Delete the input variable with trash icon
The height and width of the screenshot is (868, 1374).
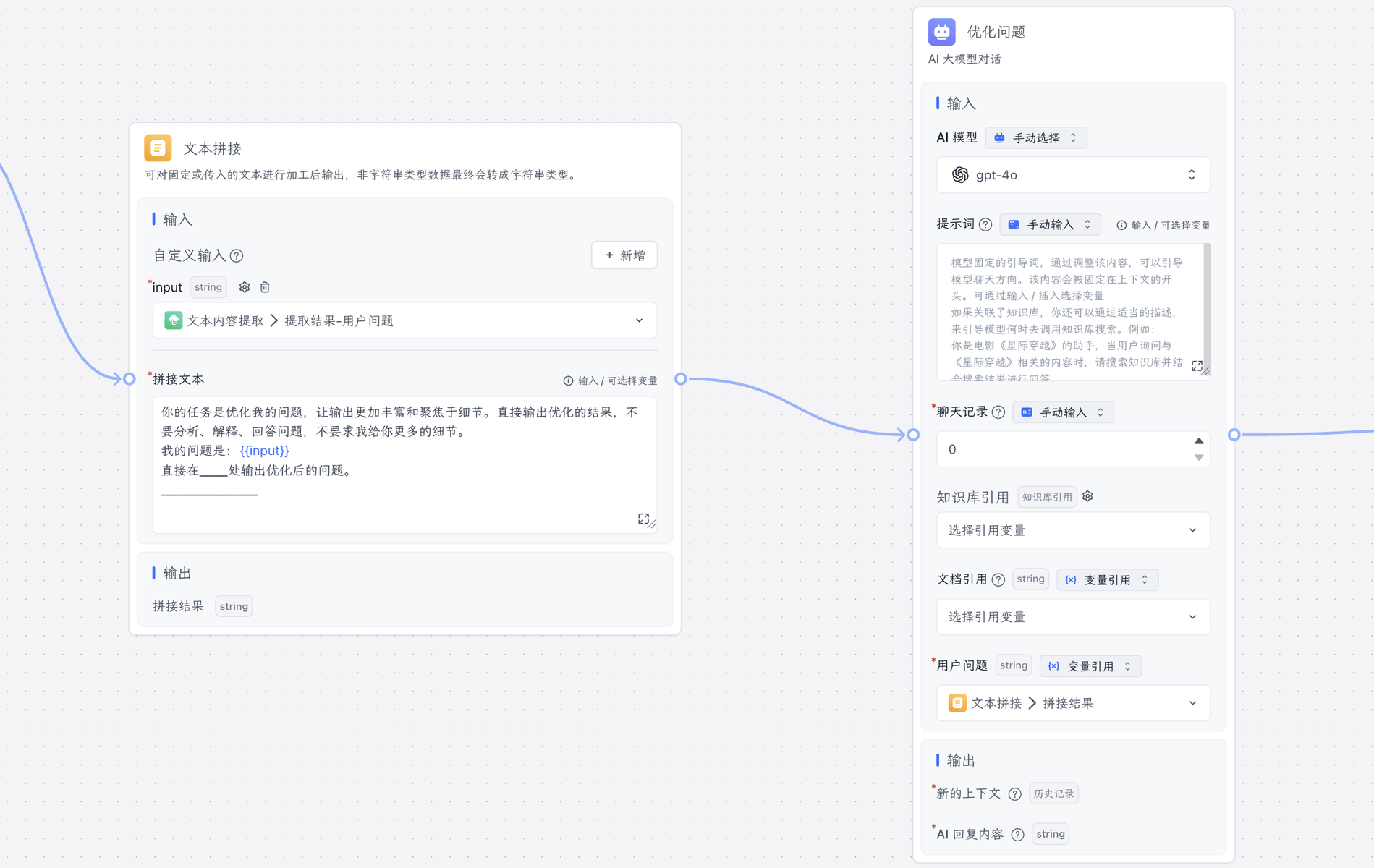click(265, 287)
